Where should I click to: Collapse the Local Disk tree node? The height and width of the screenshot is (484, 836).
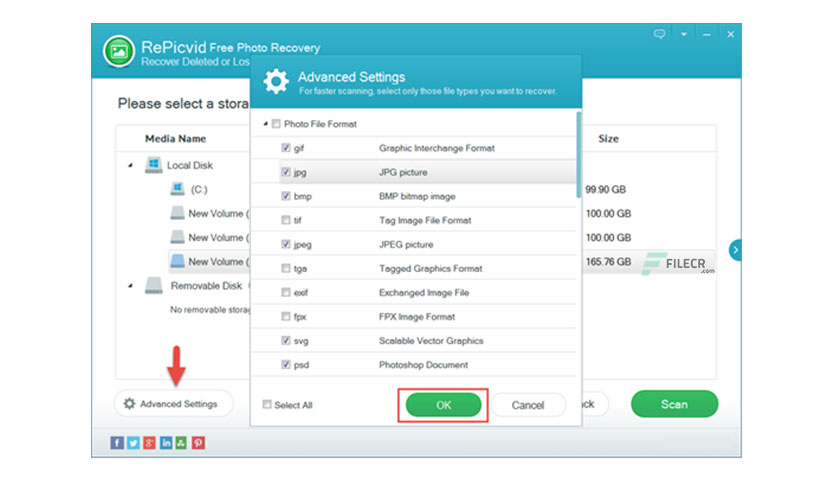pos(130,165)
